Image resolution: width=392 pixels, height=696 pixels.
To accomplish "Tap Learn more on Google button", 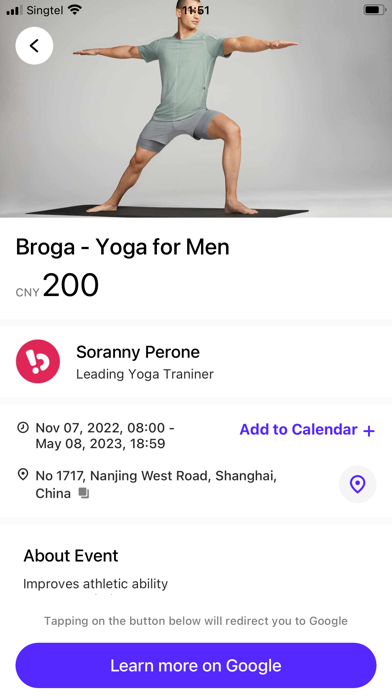I will pos(196,665).
